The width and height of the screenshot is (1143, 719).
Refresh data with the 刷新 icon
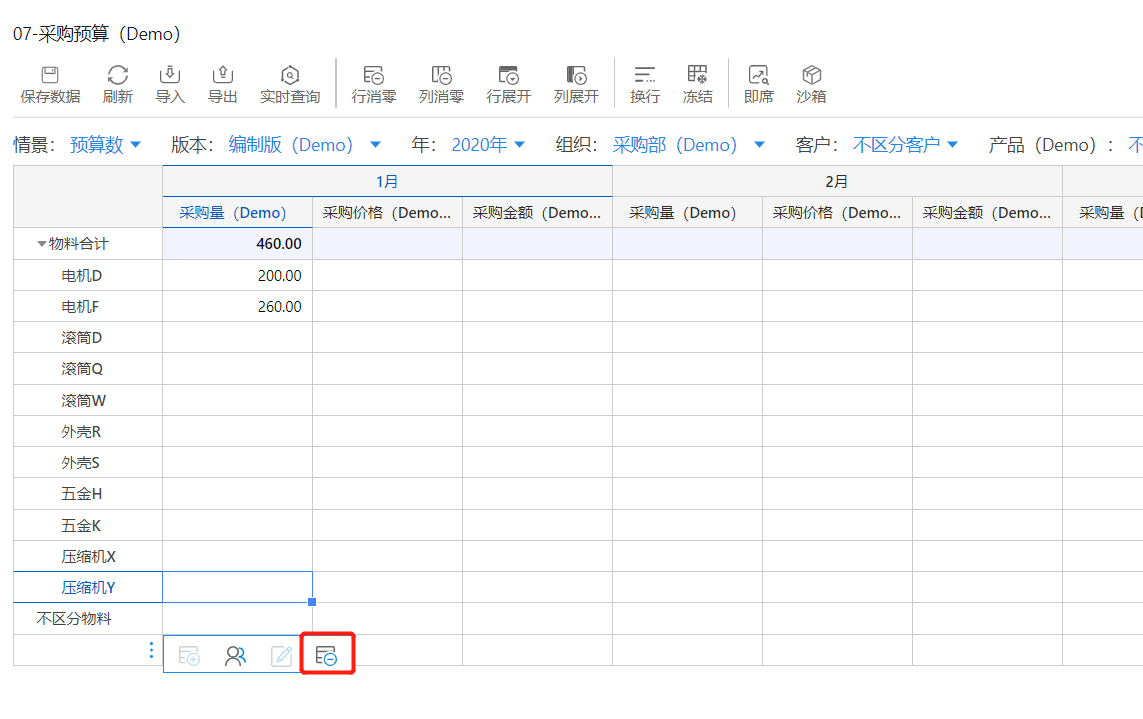(x=118, y=76)
